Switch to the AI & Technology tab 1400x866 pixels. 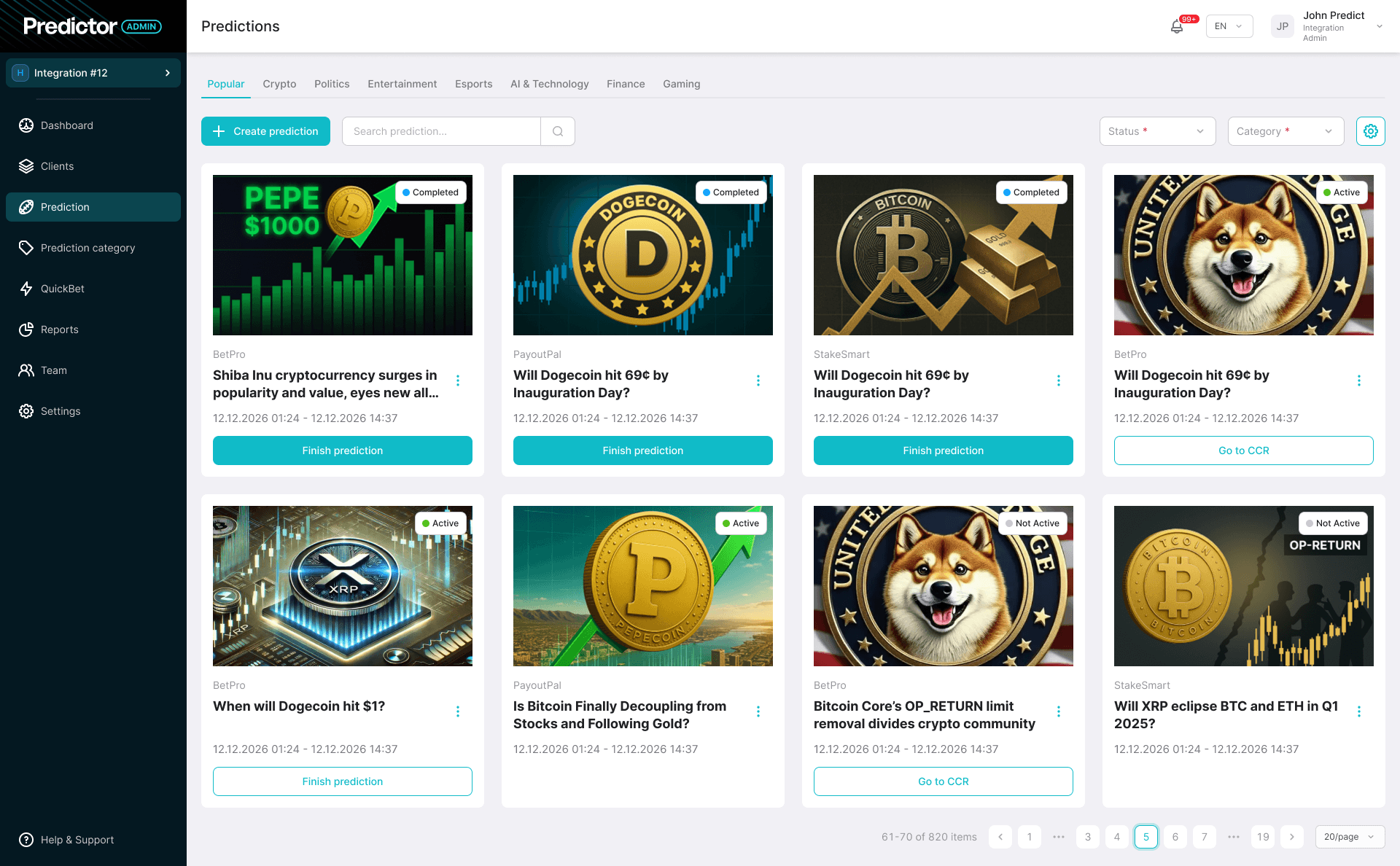[550, 84]
